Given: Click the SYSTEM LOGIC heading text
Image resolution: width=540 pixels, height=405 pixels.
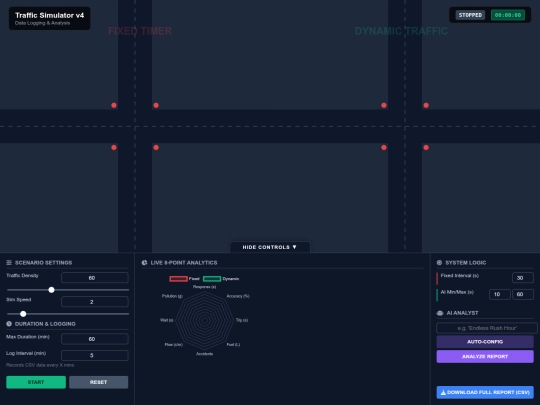Looking at the screenshot, I should point(466,263).
